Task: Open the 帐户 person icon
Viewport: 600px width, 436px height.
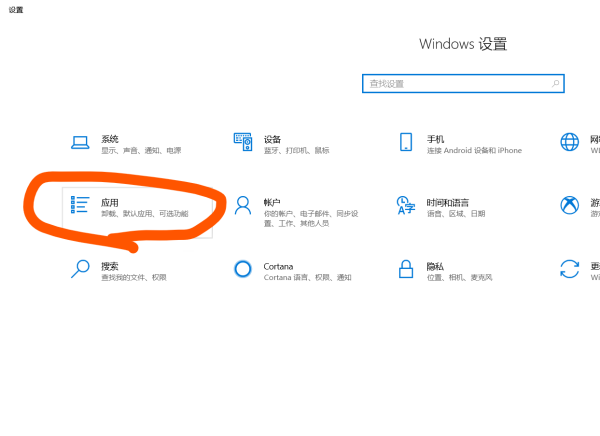Action: (243, 205)
